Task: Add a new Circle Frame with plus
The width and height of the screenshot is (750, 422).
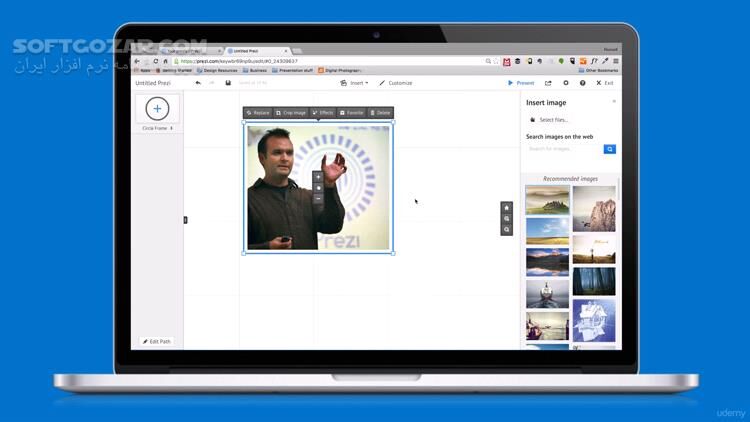Action: [157, 109]
